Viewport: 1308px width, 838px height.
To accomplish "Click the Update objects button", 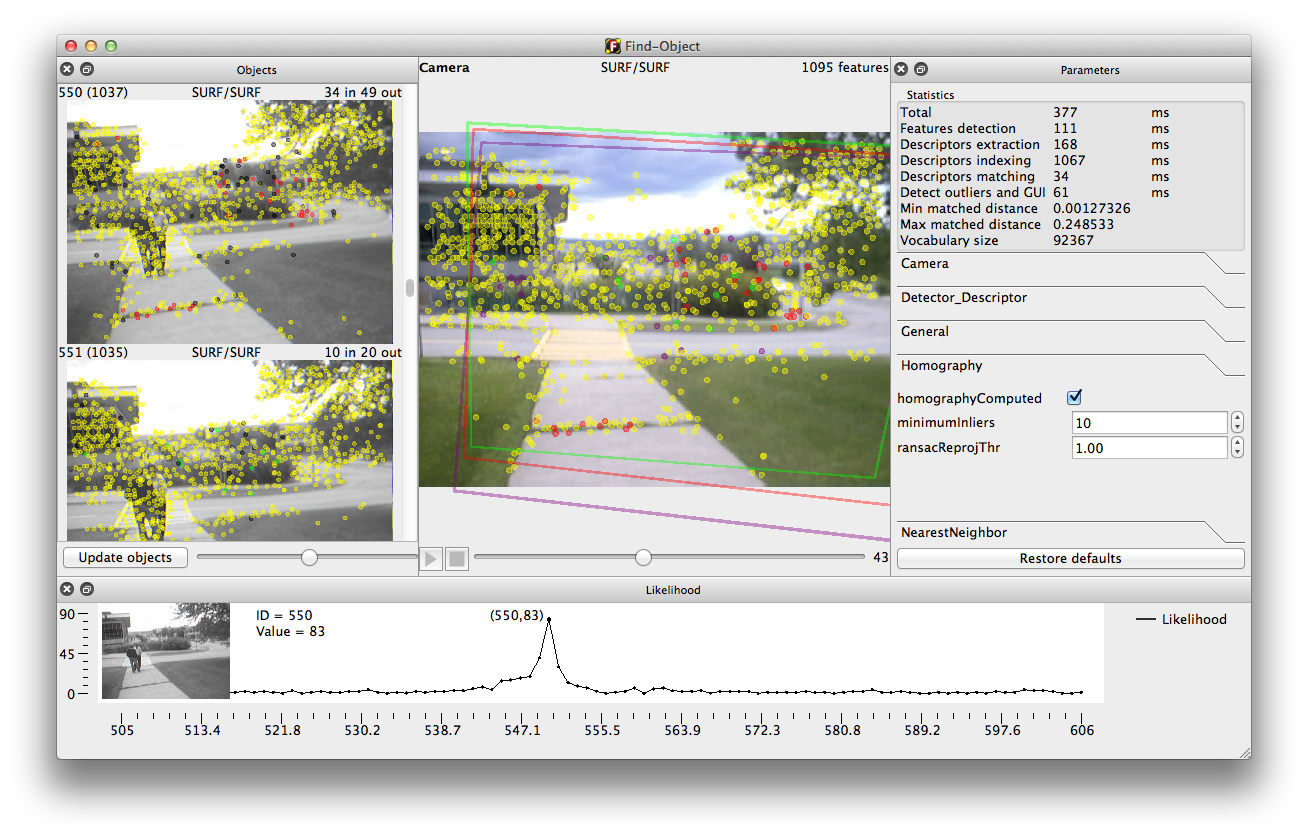I will [125, 558].
